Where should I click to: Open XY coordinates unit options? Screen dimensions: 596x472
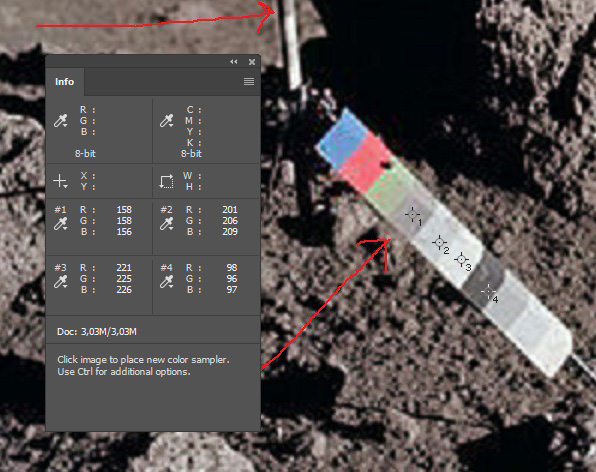click(60, 181)
